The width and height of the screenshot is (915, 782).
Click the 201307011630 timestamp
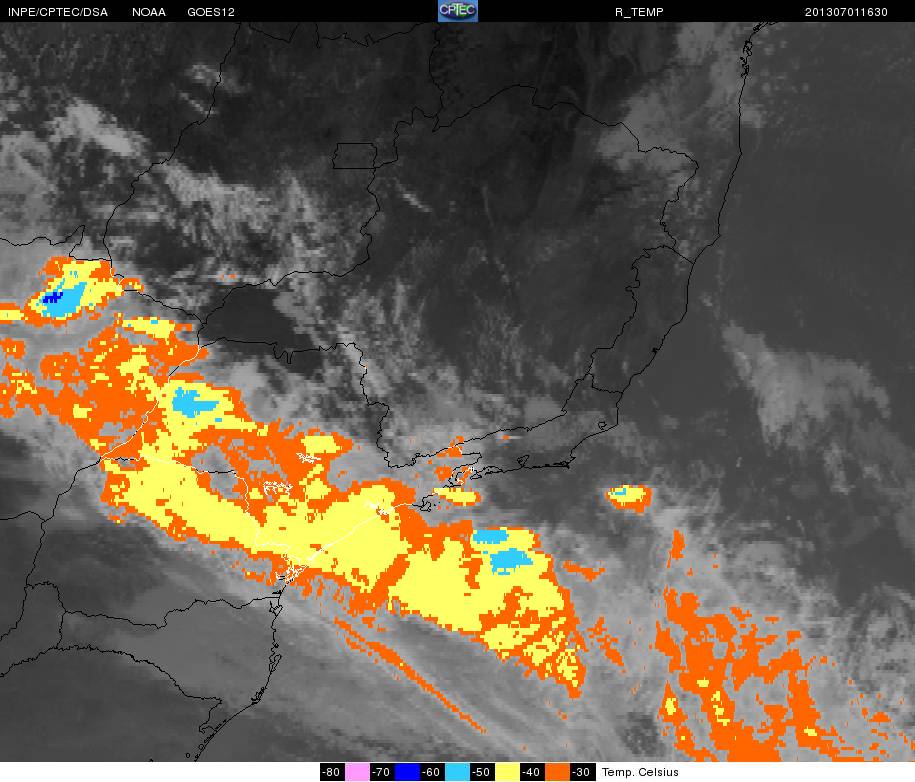[846, 12]
